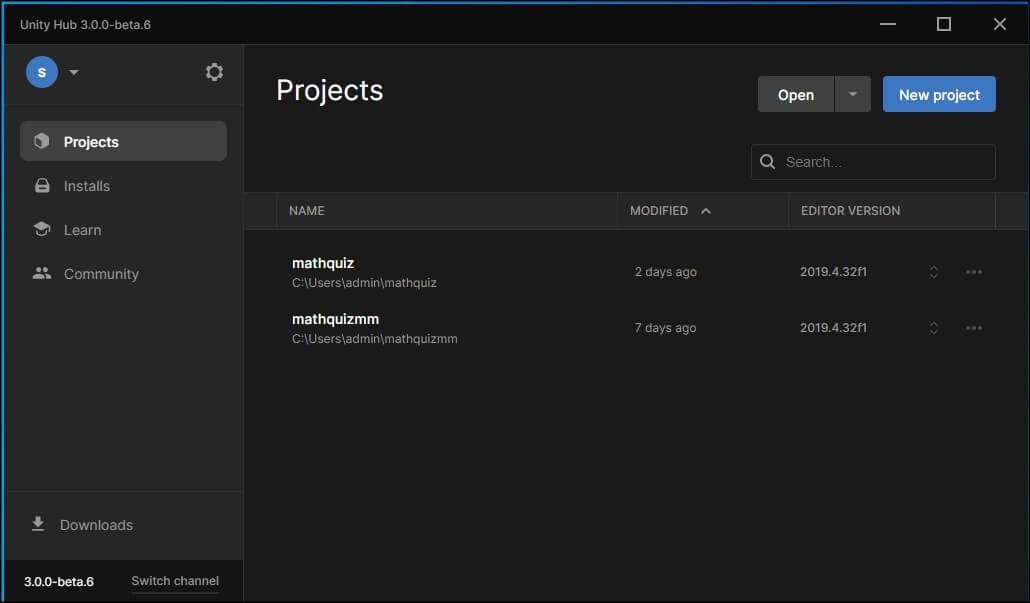
Task: Change editor version for mathquizmm
Action: point(933,328)
